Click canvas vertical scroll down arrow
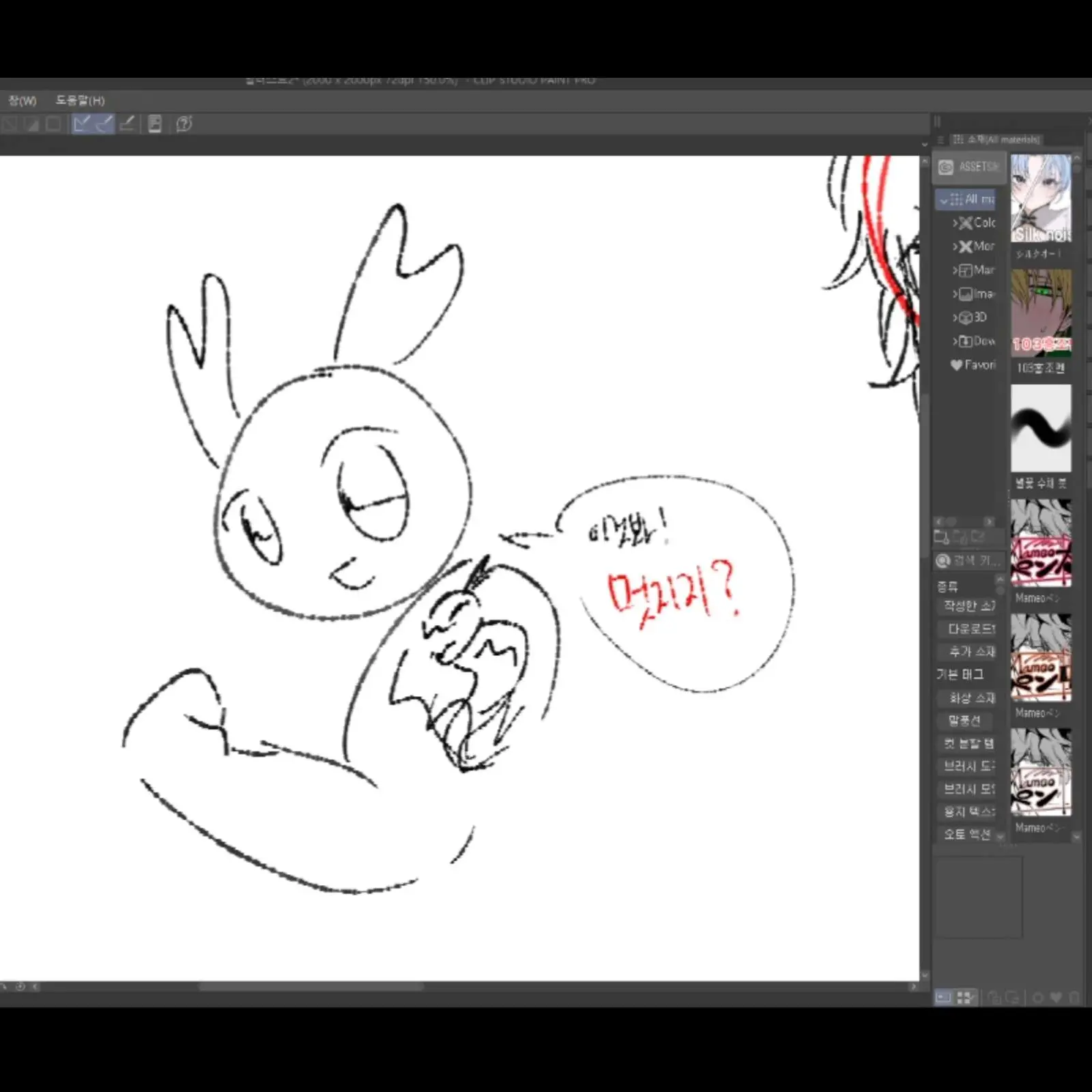Viewport: 1092px width, 1092px height. (x=925, y=975)
